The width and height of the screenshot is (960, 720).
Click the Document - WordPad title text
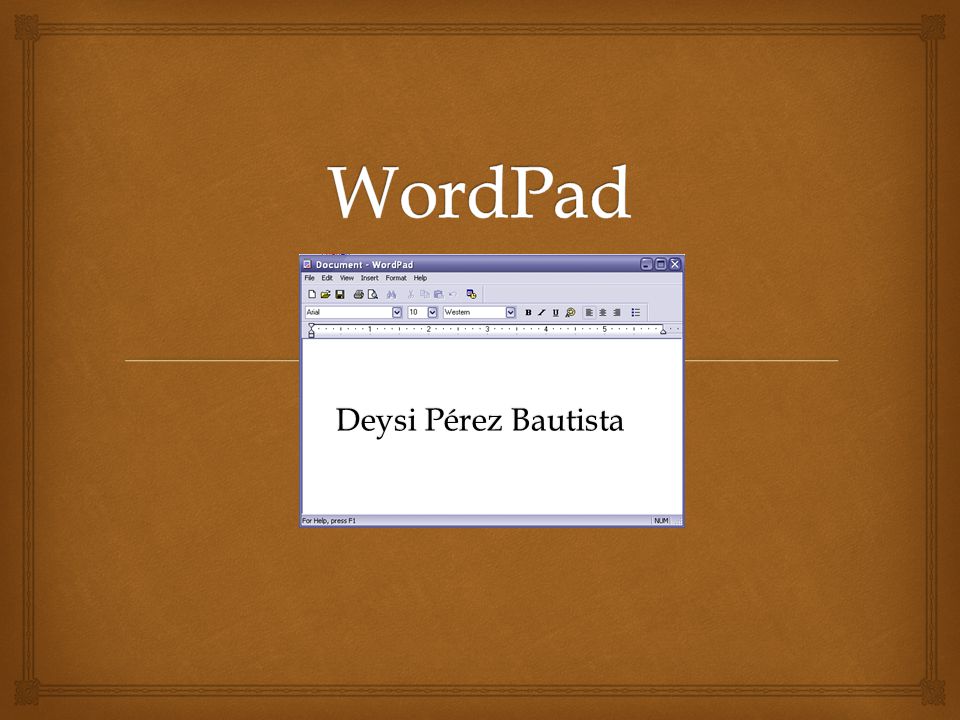pyautogui.click(x=364, y=264)
